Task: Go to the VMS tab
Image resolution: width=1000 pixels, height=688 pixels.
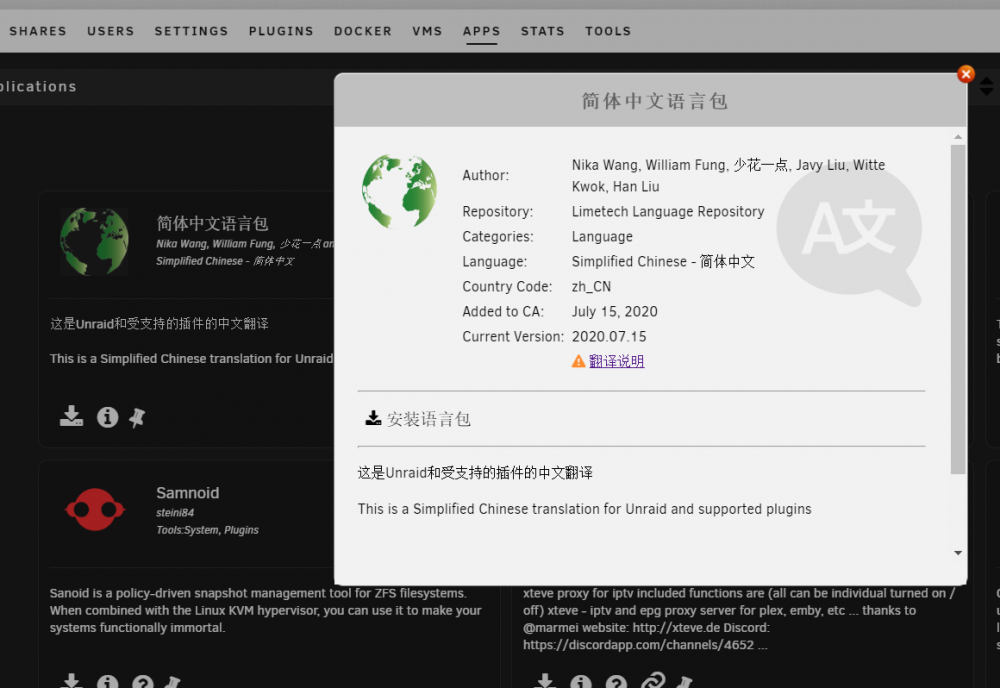Action: (x=427, y=31)
